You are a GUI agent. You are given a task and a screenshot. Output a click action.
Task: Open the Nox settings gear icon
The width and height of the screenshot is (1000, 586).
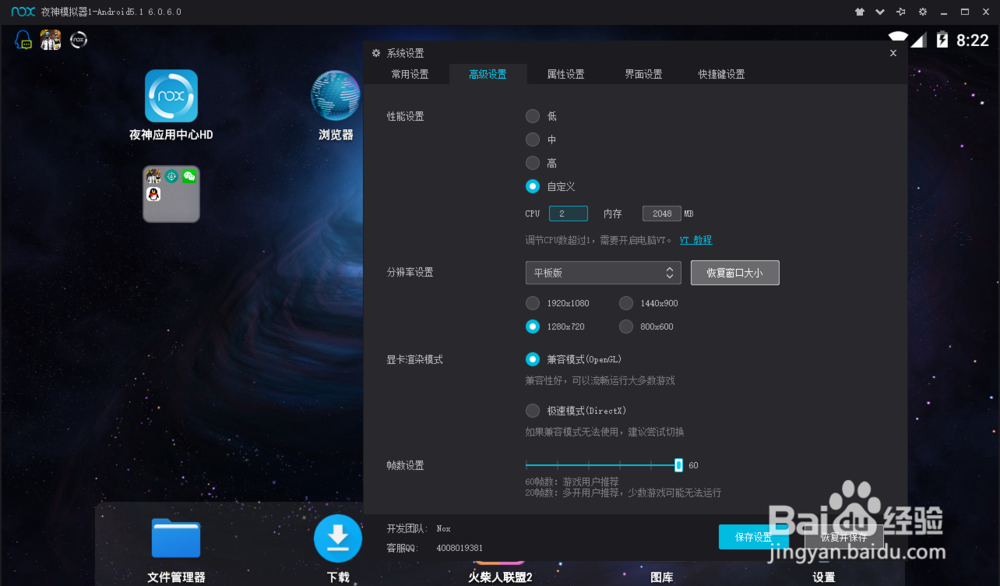922,11
